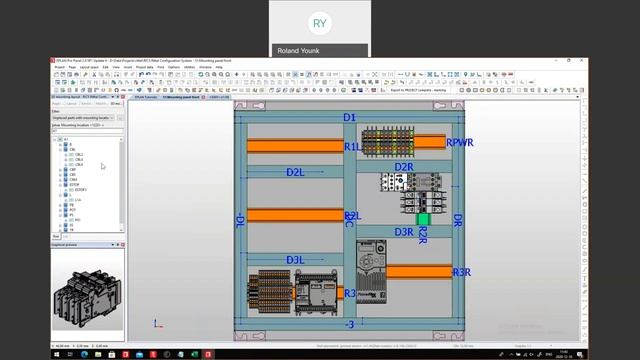The height and width of the screenshot is (360, 640).
Task: Select the CBL2 tree item
Action: point(79,155)
